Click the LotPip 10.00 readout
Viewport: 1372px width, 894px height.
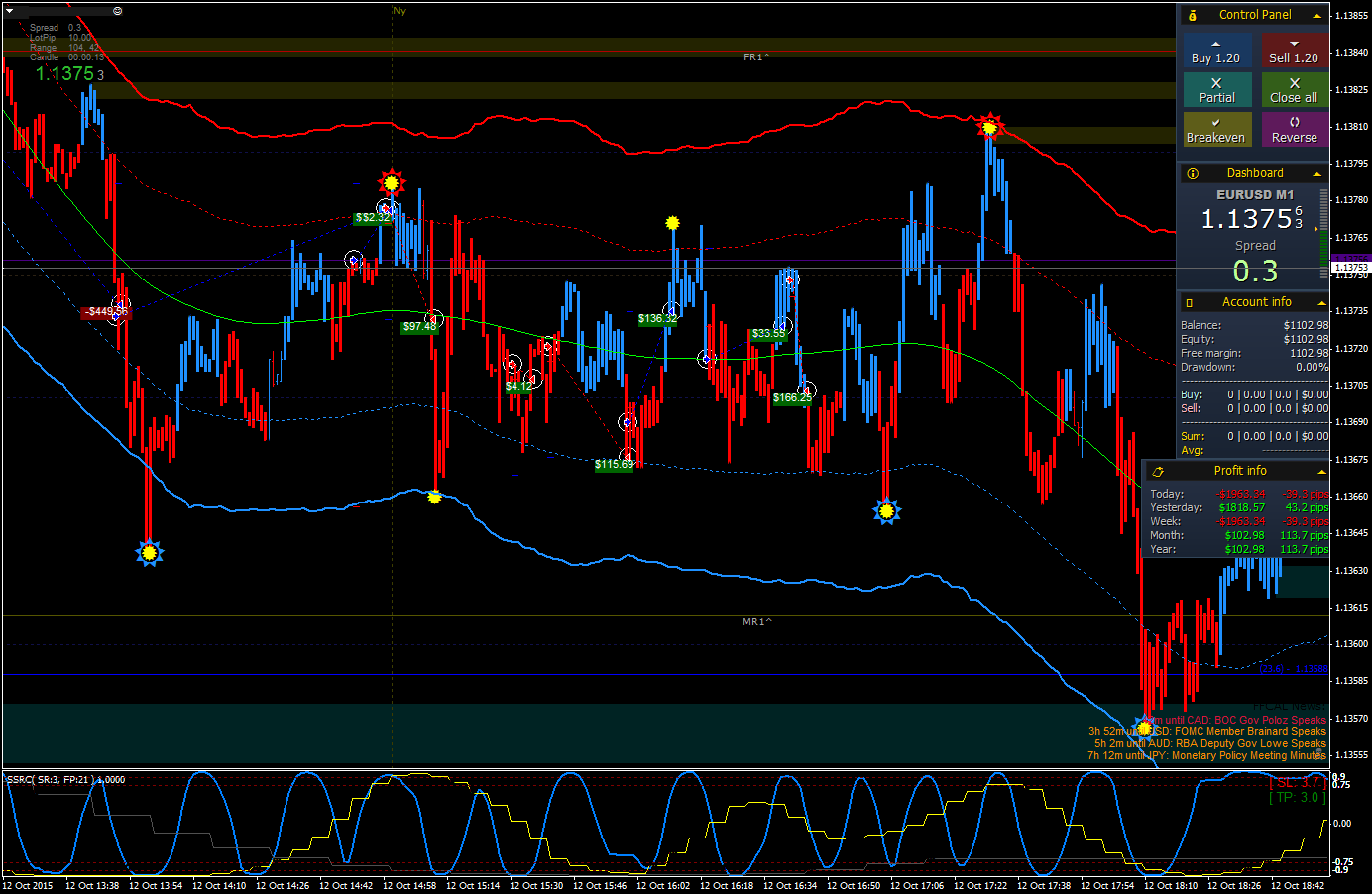click(60, 38)
